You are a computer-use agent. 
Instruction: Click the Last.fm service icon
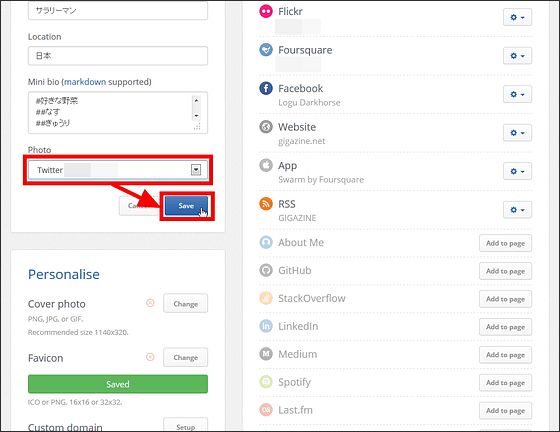click(266, 410)
